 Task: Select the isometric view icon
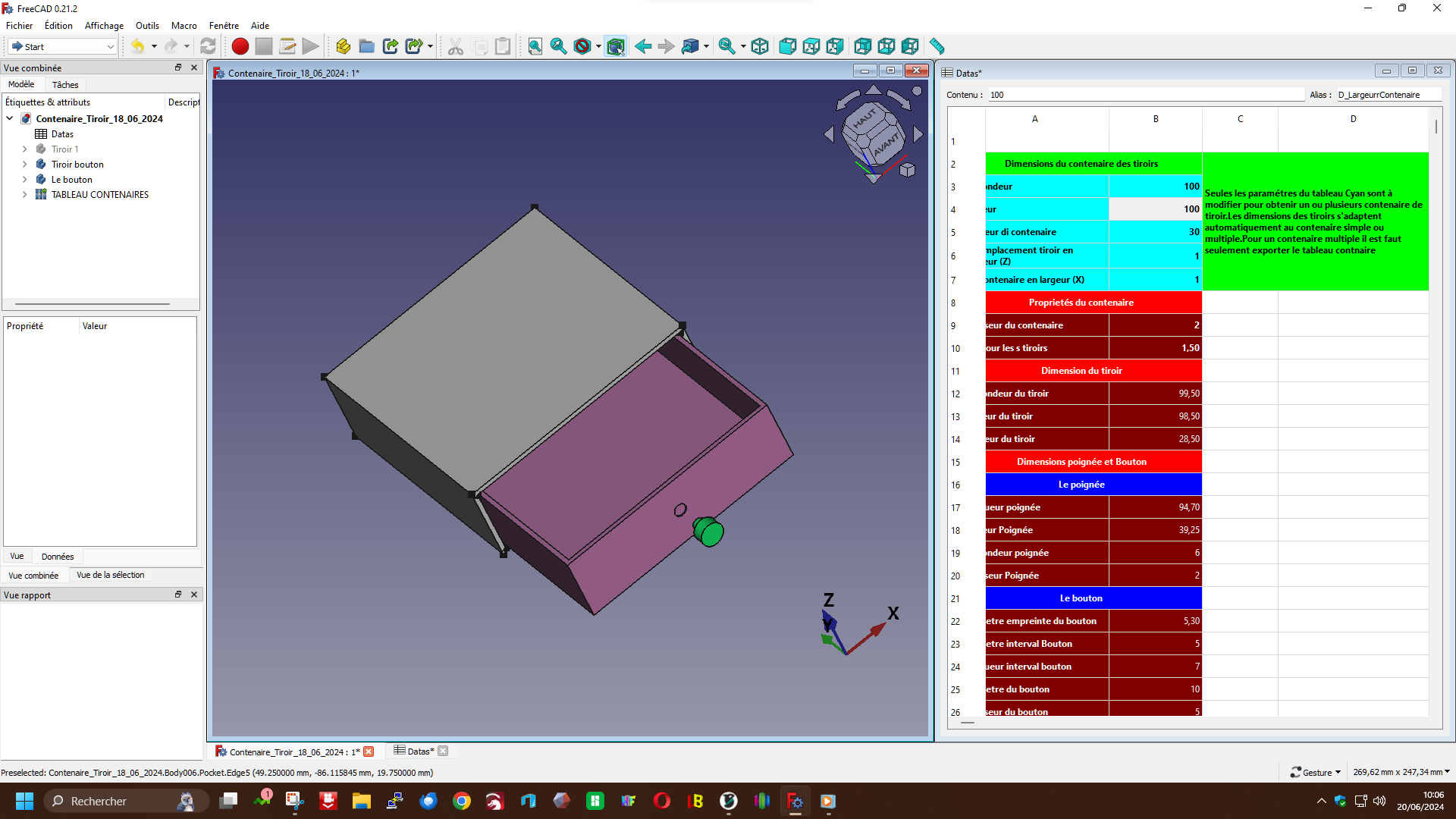coord(760,46)
